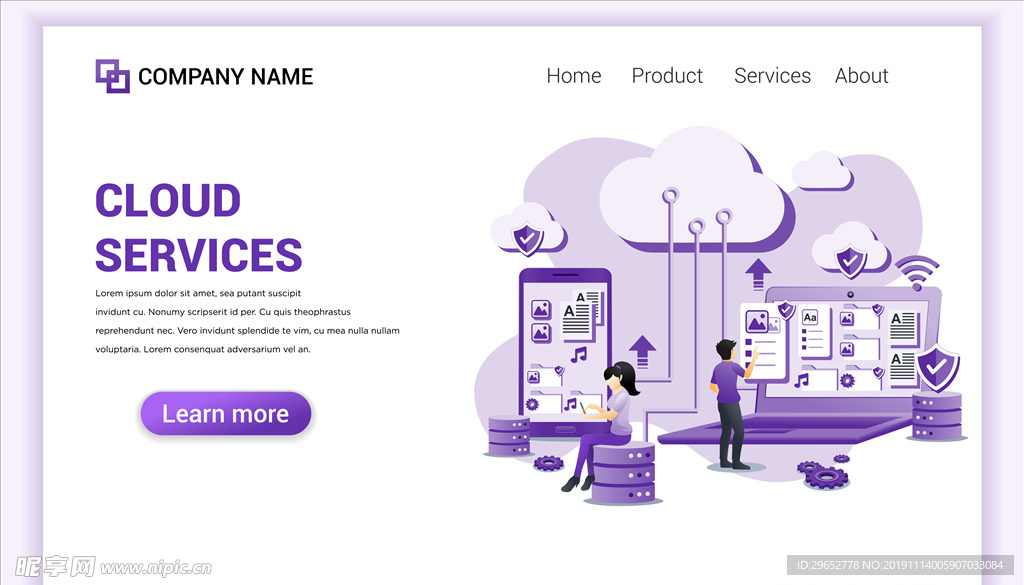Click the Wi-Fi signal icon above the laptop
Viewport: 1024px width, 585px height.
tap(917, 273)
